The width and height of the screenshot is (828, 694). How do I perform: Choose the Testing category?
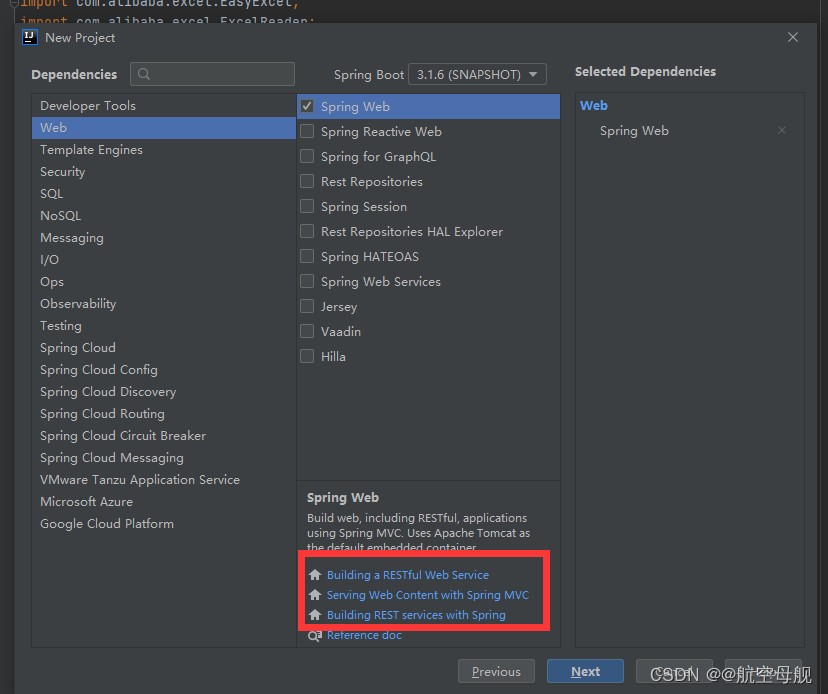(164, 326)
